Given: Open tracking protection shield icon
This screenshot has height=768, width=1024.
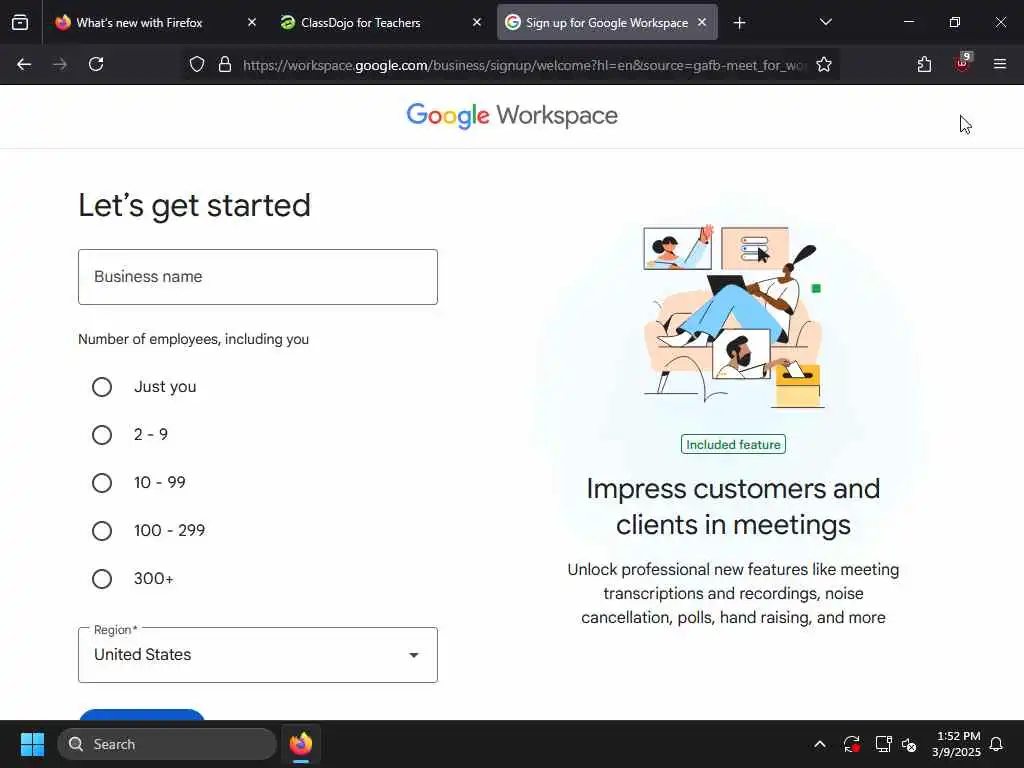Looking at the screenshot, I should click(197, 65).
